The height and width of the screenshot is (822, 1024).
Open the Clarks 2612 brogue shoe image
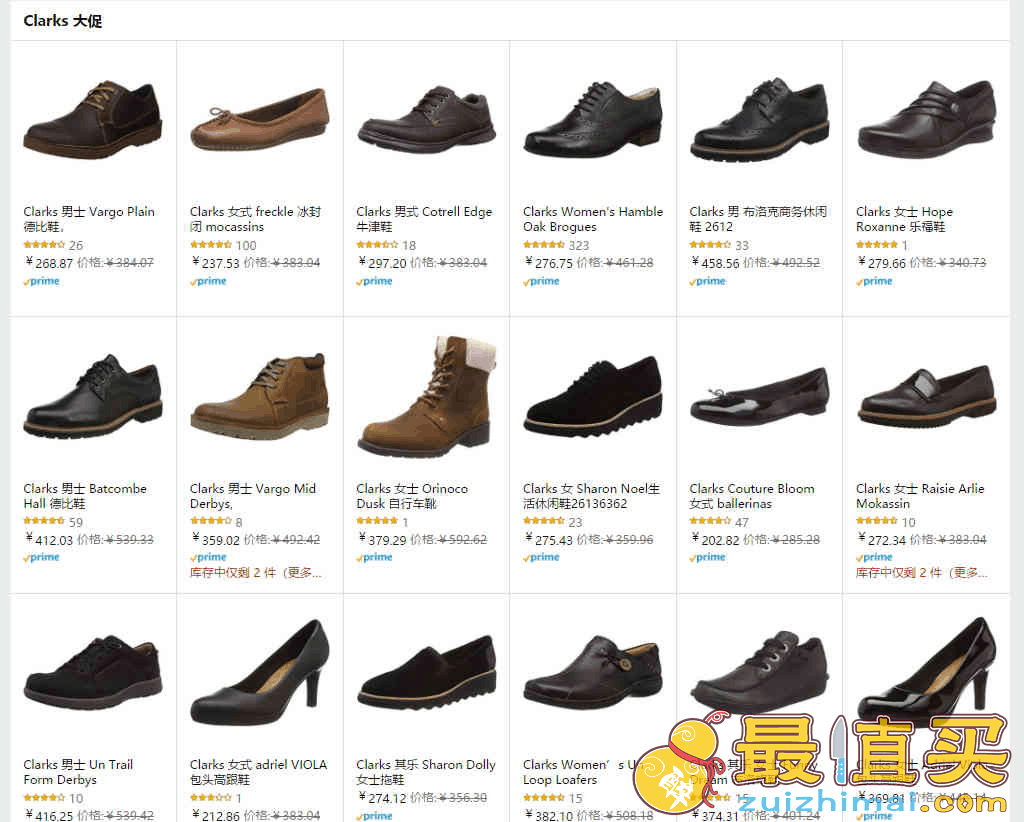(x=760, y=119)
